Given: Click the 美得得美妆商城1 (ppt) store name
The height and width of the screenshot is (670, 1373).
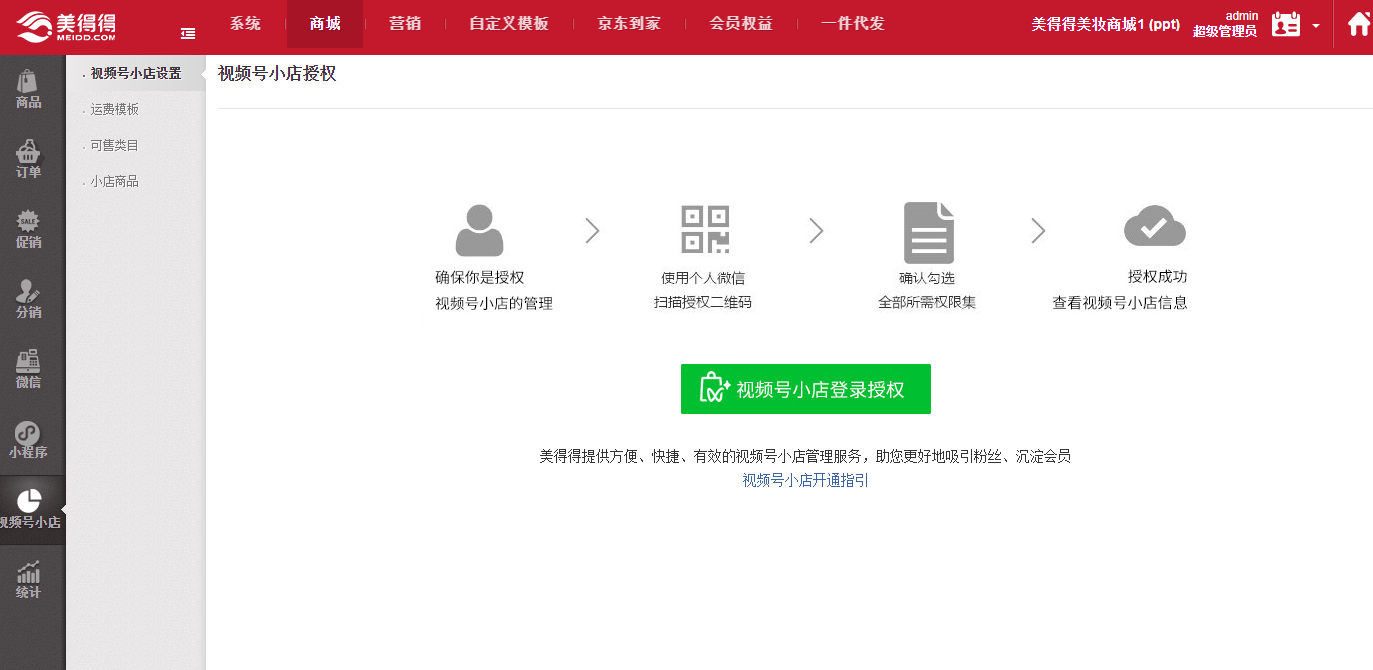Looking at the screenshot, I should point(1106,24).
